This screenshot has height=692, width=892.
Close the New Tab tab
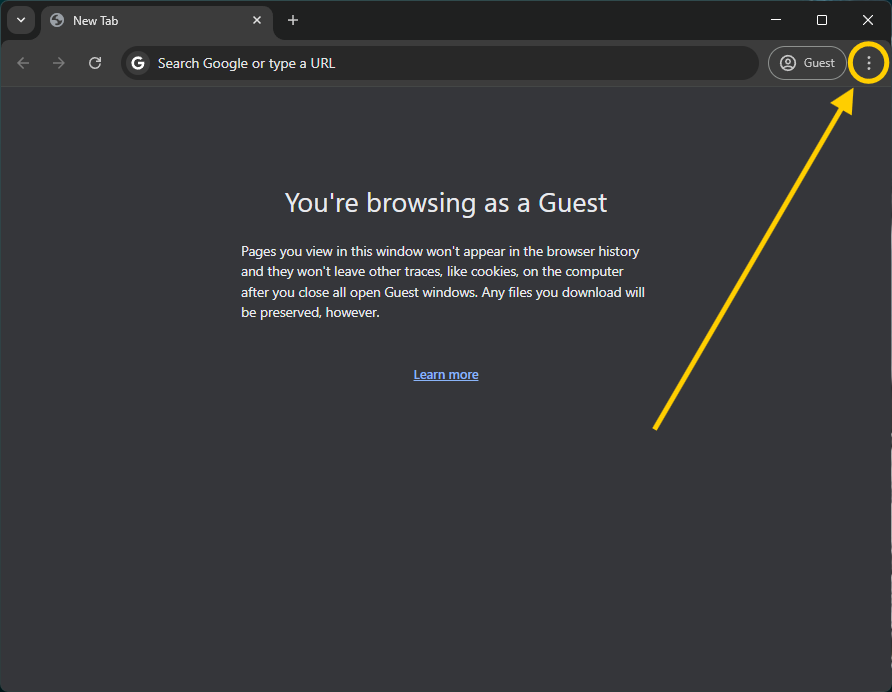257,20
